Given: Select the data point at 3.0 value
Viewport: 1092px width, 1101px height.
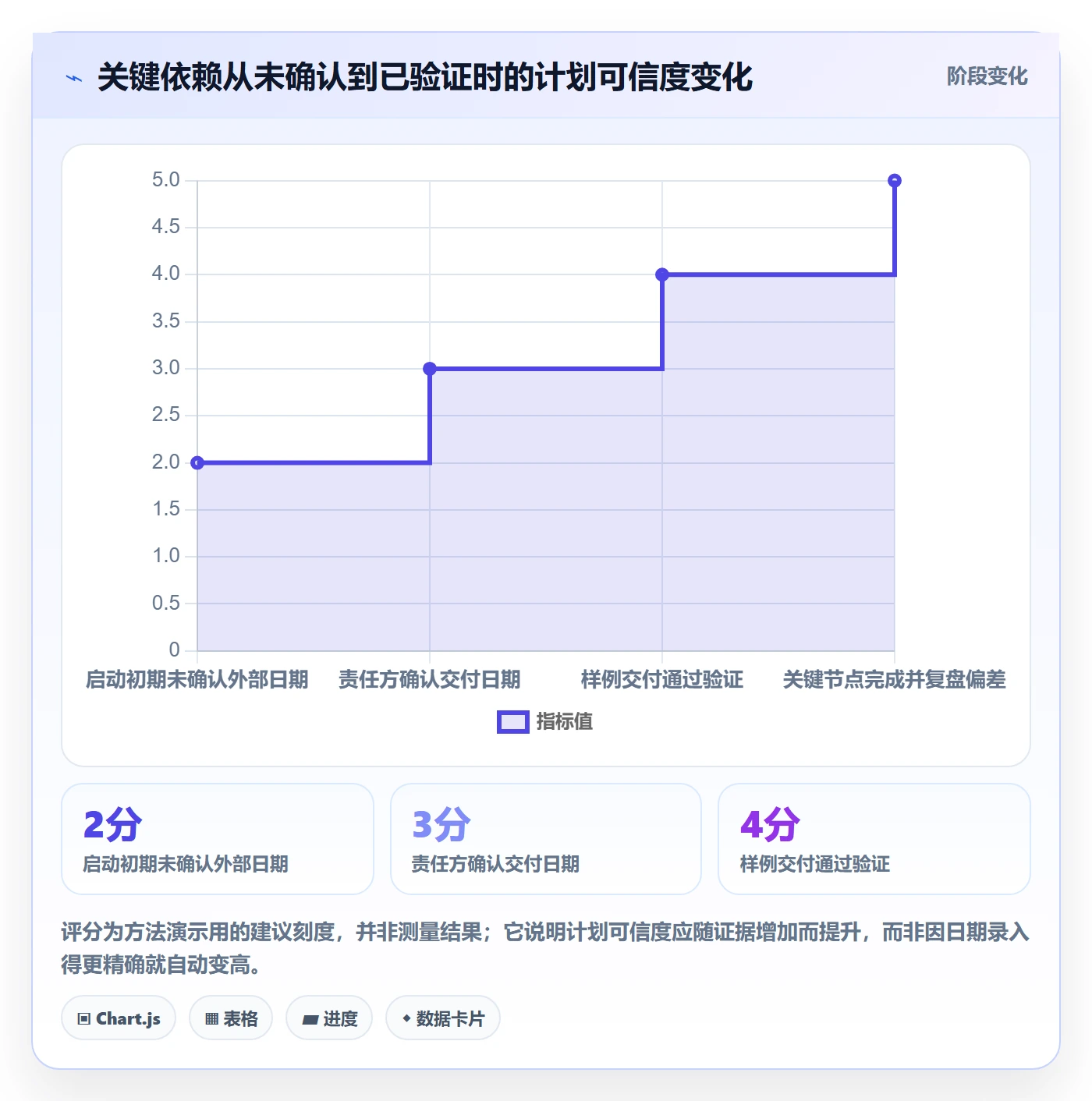Looking at the screenshot, I should (x=430, y=369).
